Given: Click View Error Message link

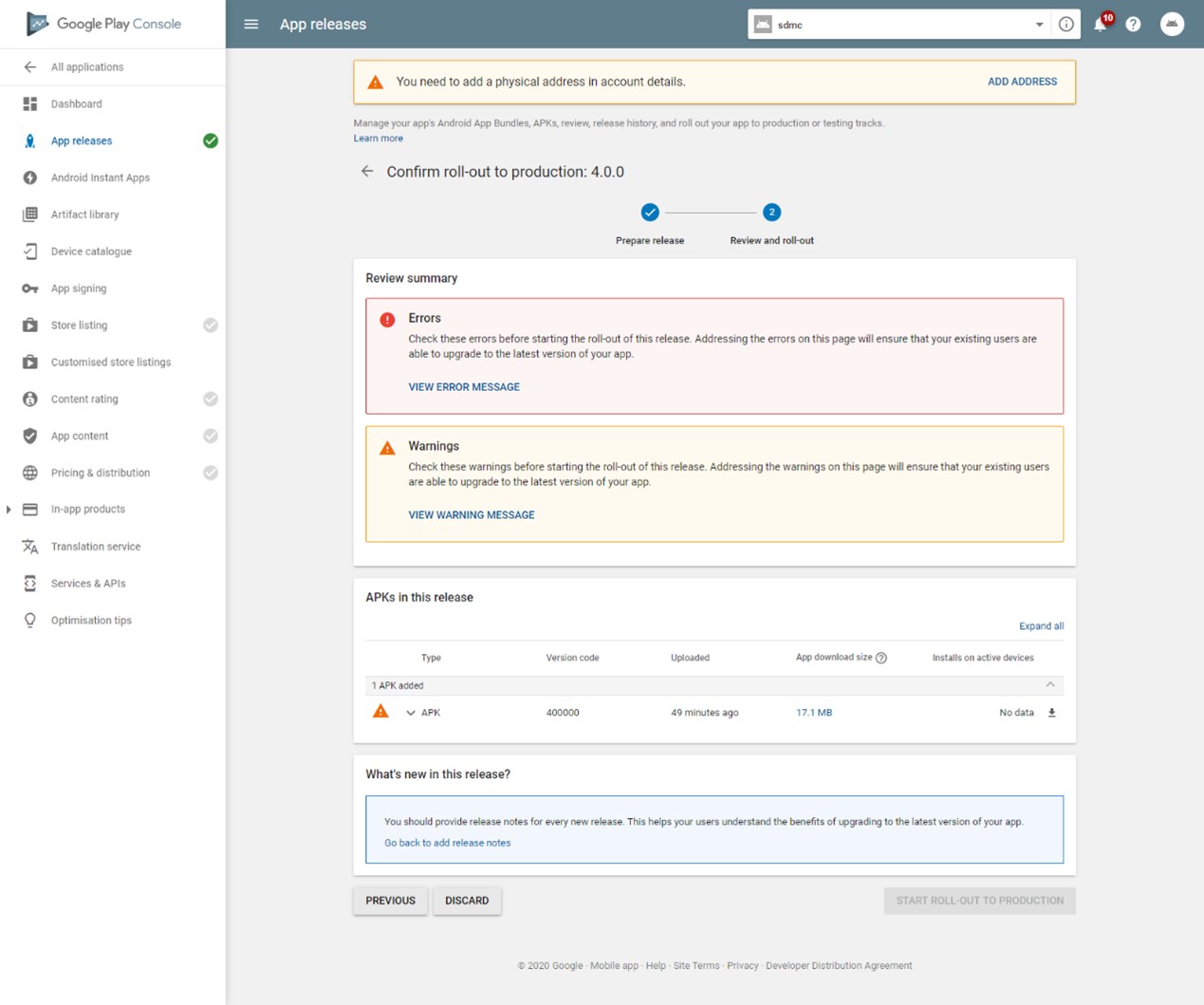Looking at the screenshot, I should pyautogui.click(x=464, y=387).
